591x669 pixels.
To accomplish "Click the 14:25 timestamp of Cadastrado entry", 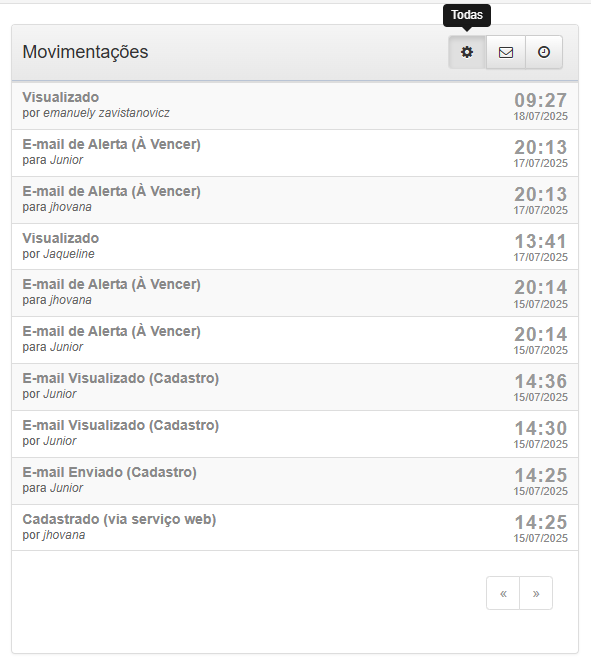I will (541, 522).
